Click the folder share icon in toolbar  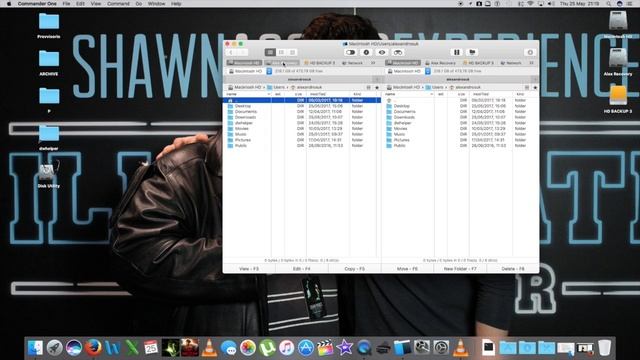tap(472, 52)
